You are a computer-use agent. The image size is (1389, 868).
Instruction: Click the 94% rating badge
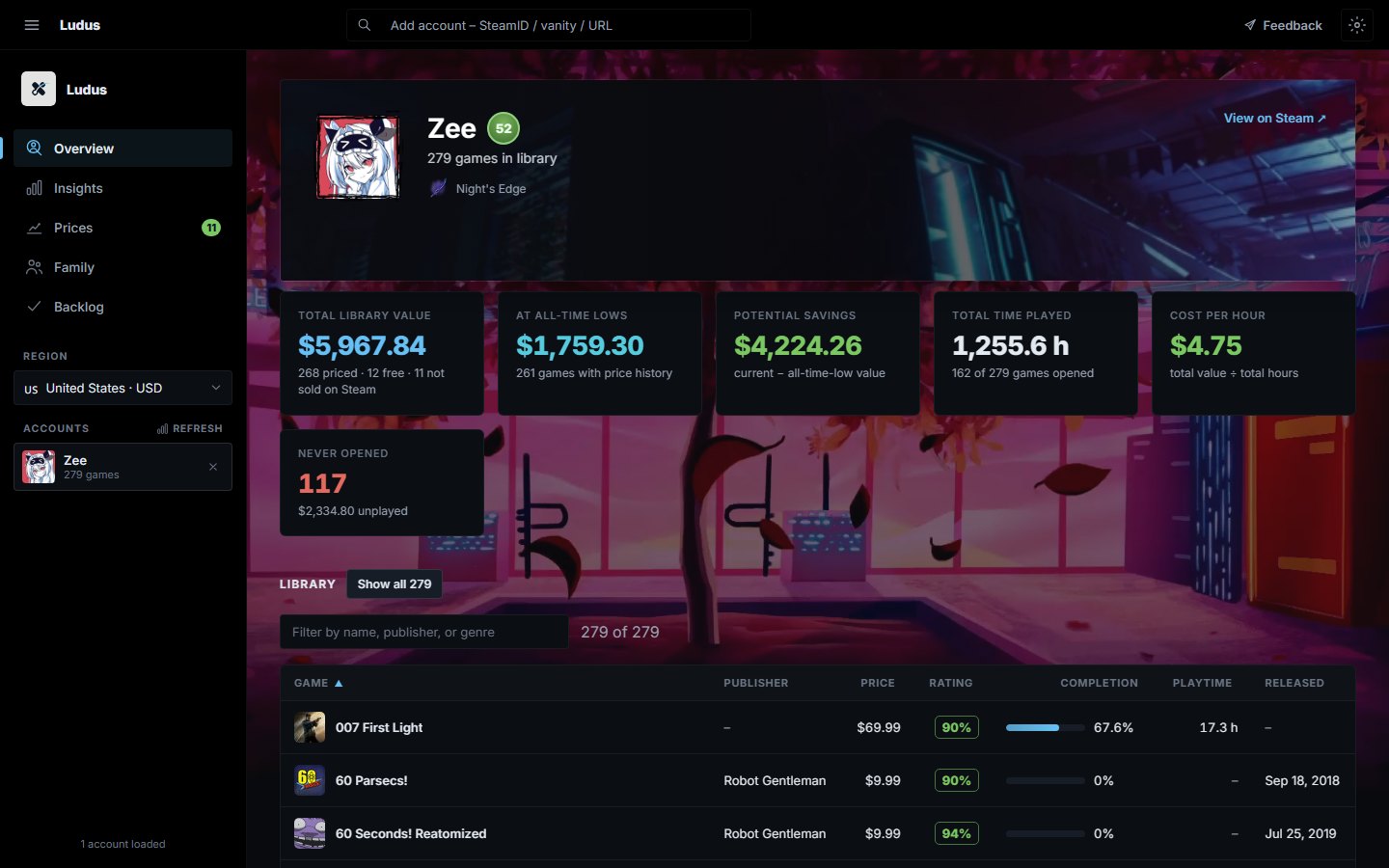coord(957,833)
